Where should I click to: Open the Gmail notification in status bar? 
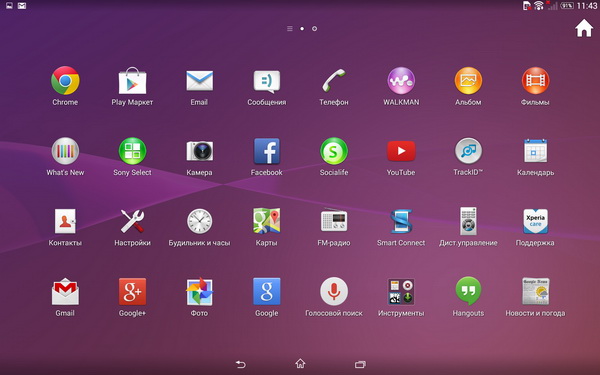(x=22, y=6)
